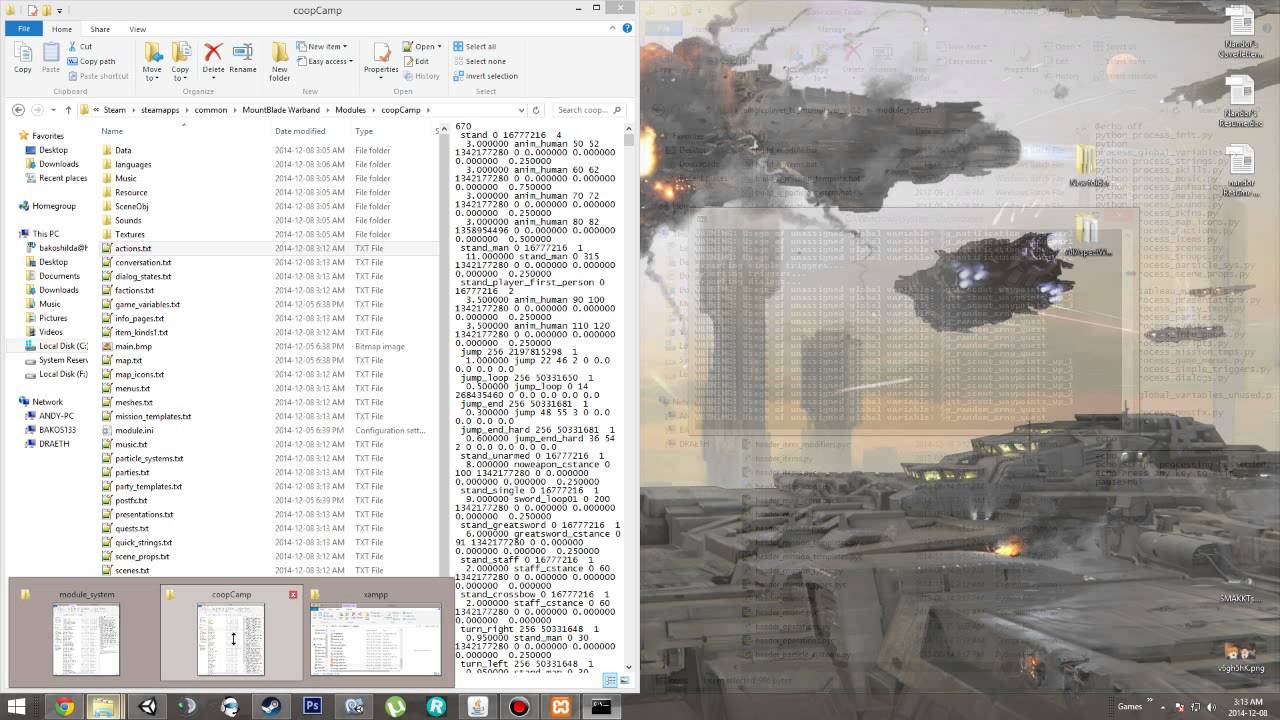Click the Windows Start button

click(x=17, y=706)
